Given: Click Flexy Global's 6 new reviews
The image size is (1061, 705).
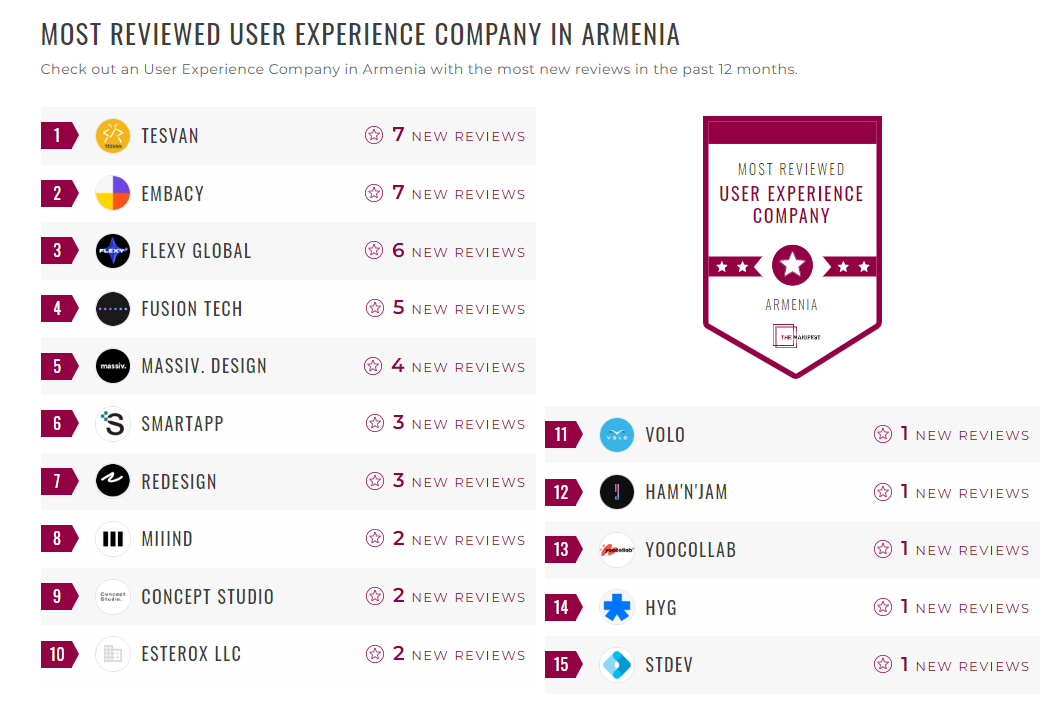Looking at the screenshot, I should [x=458, y=251].
